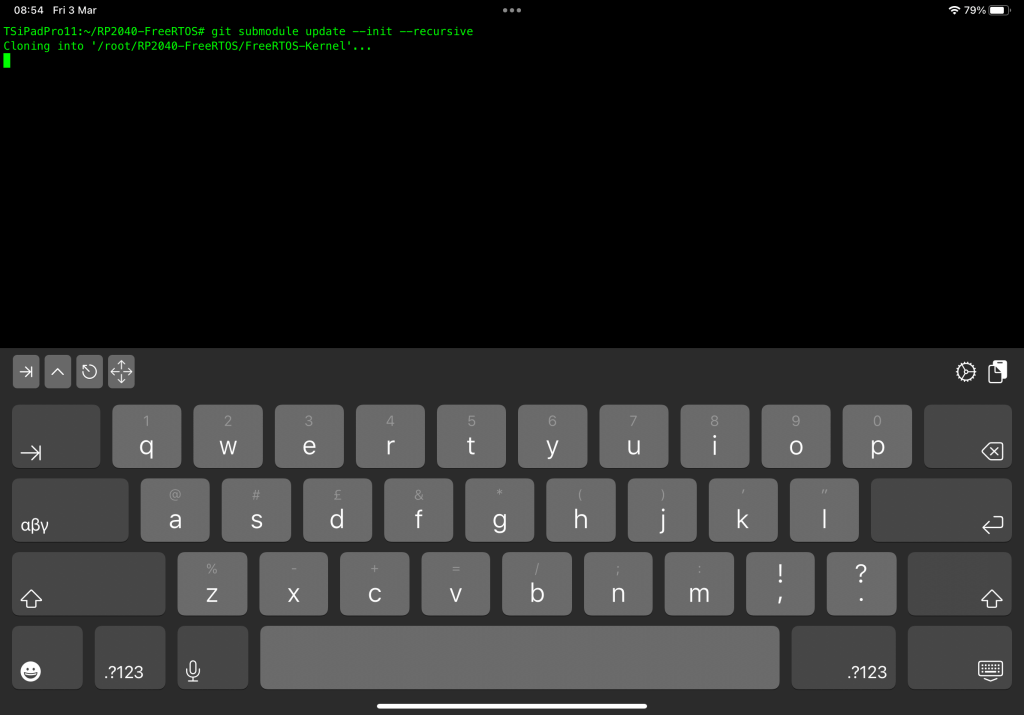The width and height of the screenshot is (1024, 715).
Task: Switch to left .?123 numbers layout
Action: (130, 658)
